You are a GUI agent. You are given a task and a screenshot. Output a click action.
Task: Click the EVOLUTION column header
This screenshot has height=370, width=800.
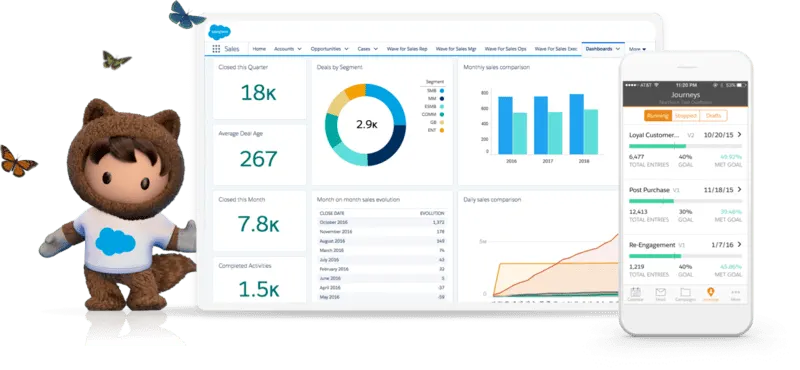[432, 213]
